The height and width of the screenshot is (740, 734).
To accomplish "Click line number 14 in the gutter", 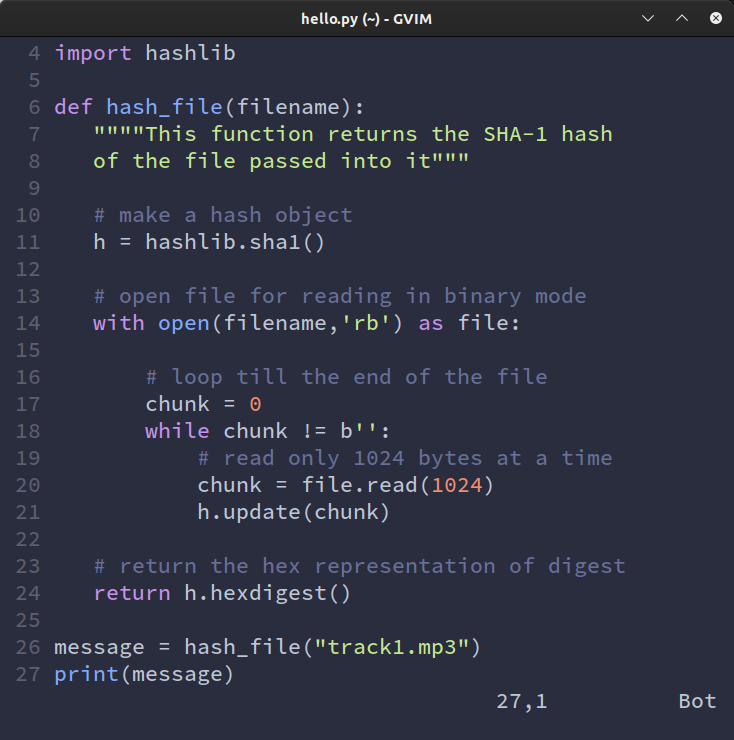I will (28, 323).
